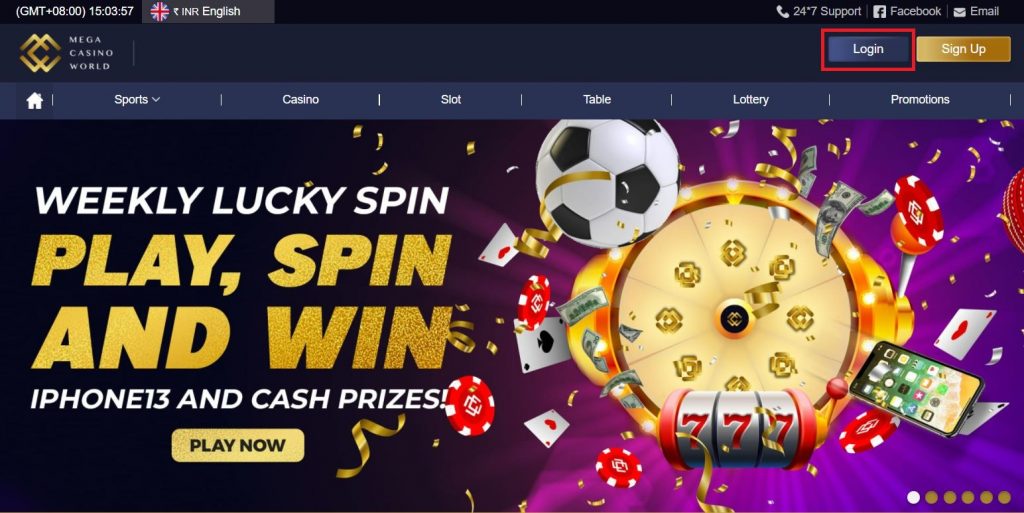Expand the Sports menu chevron
The width and height of the screenshot is (1024, 513).
(x=156, y=100)
